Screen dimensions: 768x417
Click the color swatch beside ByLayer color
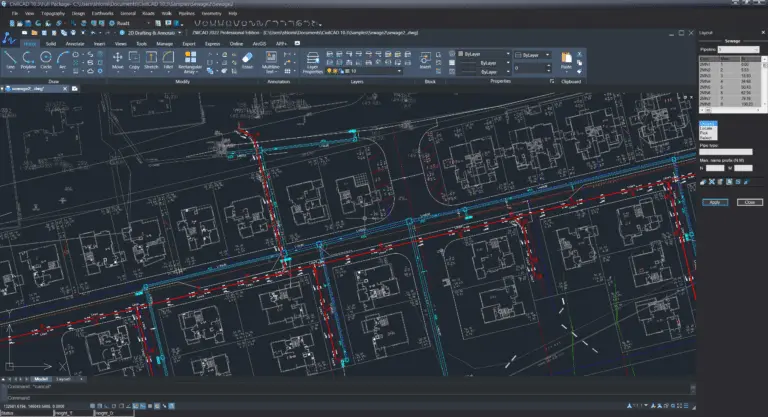460,54
